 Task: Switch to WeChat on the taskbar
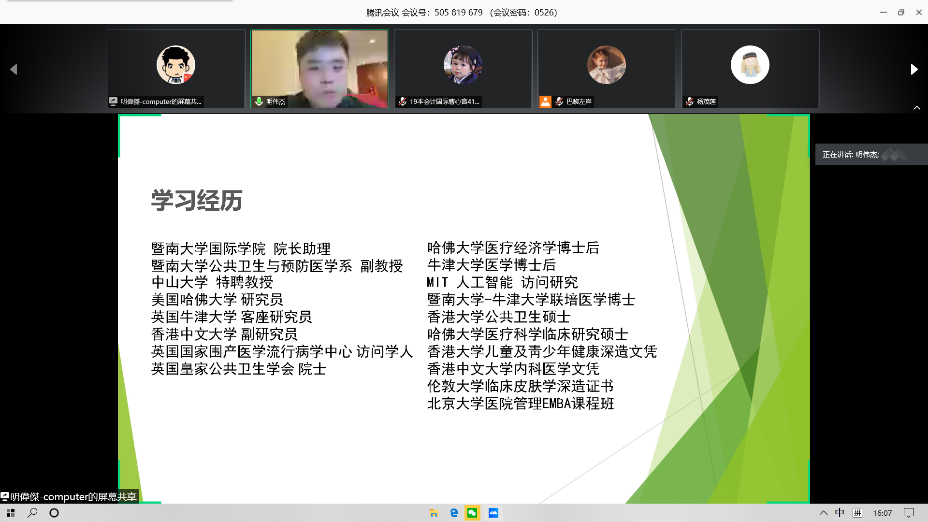[x=473, y=512]
